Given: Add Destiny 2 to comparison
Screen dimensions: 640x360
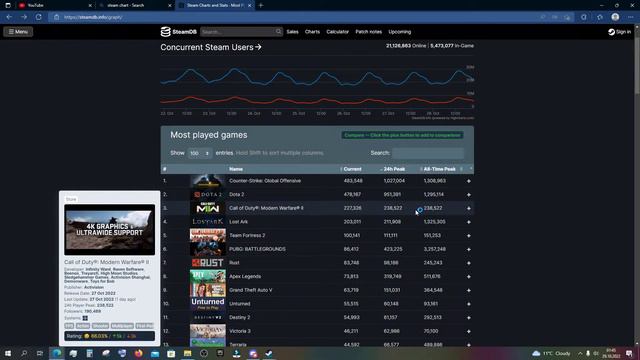Looking at the screenshot, I should click(469, 318).
